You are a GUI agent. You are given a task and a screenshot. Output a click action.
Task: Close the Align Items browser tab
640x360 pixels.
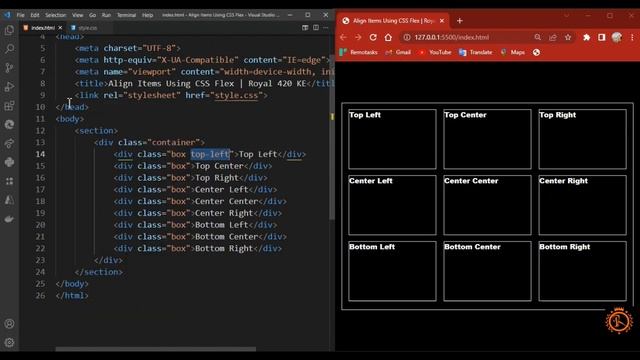tap(442, 20)
